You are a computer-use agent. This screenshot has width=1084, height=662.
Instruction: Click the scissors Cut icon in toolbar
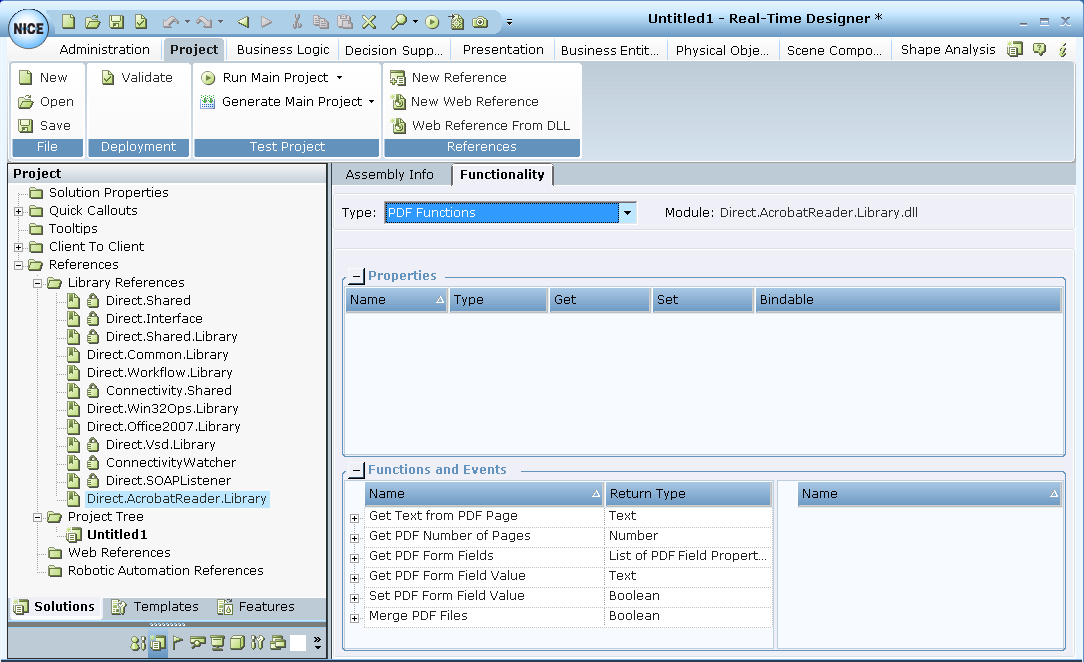297,21
